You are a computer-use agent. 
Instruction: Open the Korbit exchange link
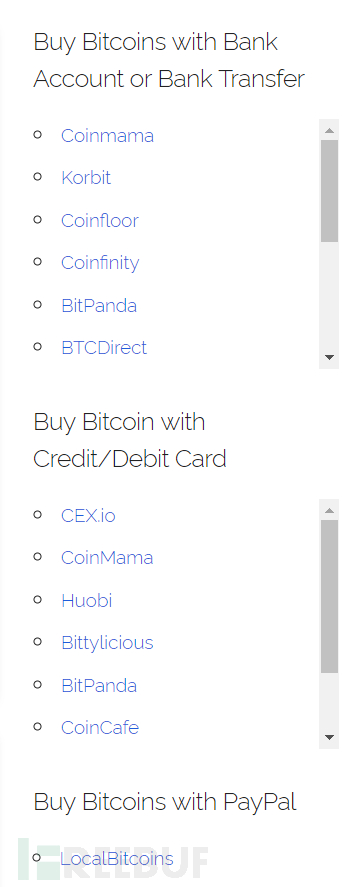point(86,178)
